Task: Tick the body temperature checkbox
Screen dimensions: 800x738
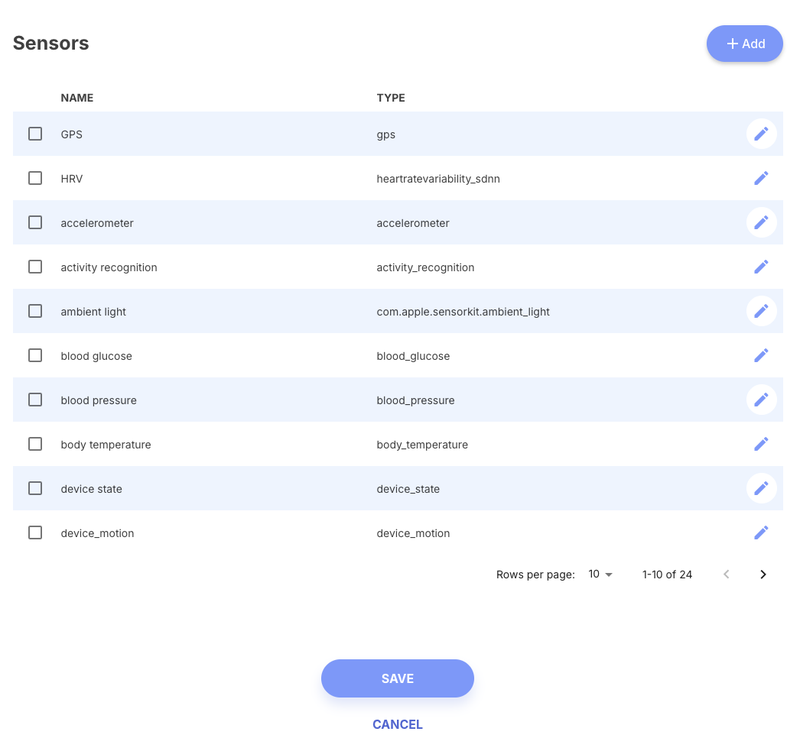Action: 35,444
